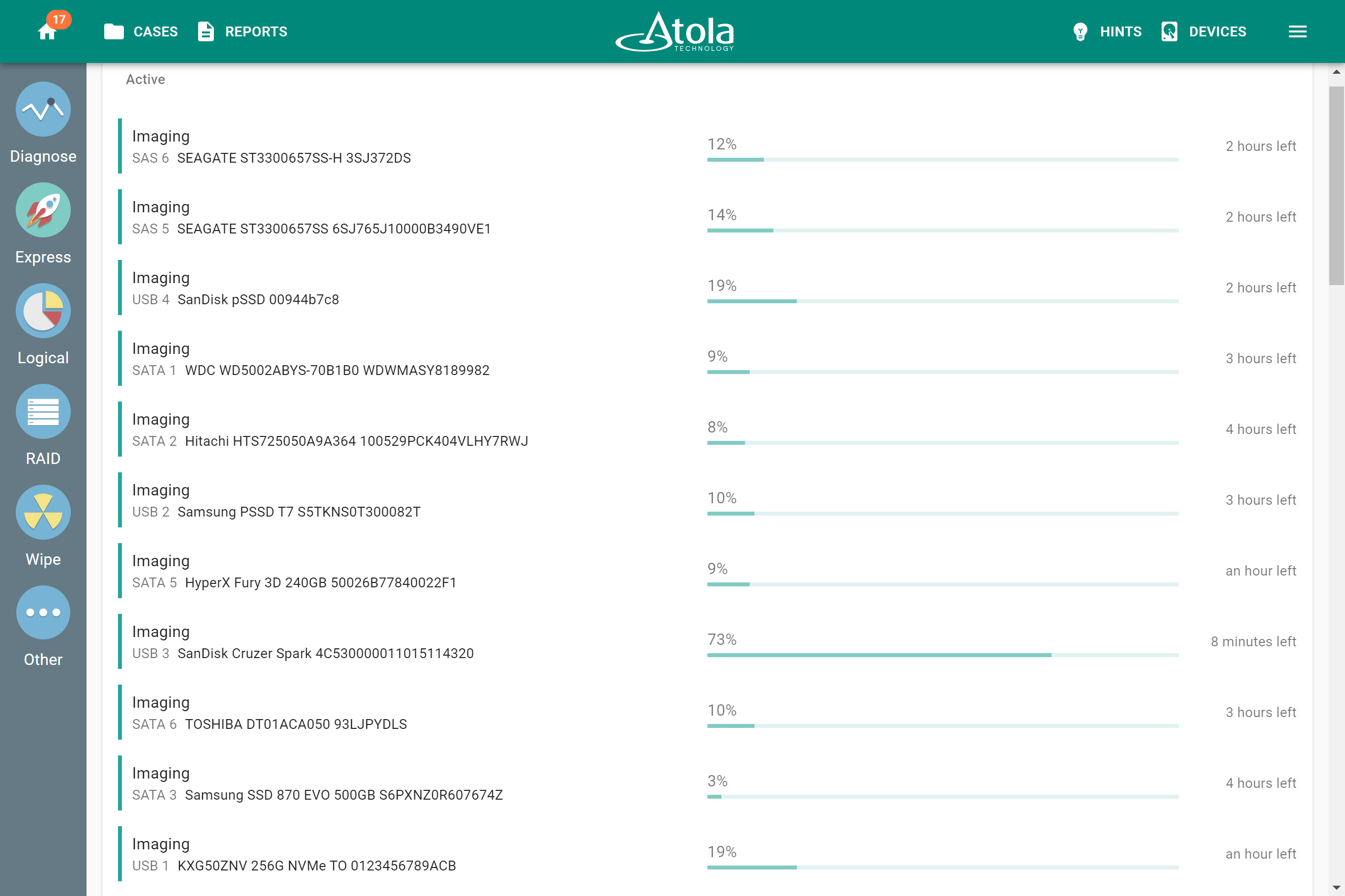Select the Logical pie chart icon

(43, 310)
